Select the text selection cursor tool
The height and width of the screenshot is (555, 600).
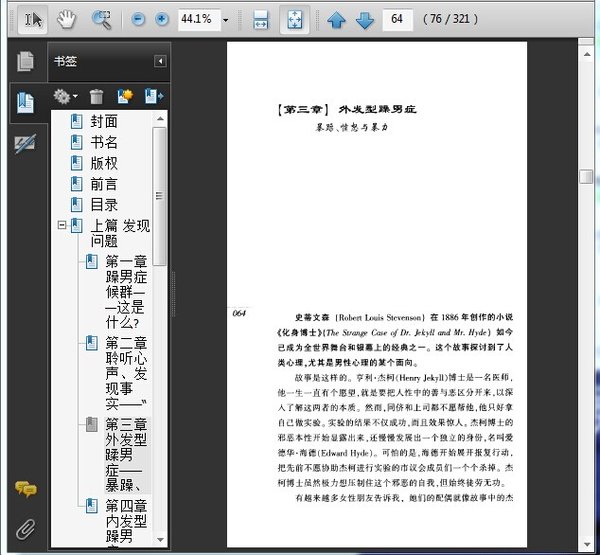pyautogui.click(x=32, y=19)
